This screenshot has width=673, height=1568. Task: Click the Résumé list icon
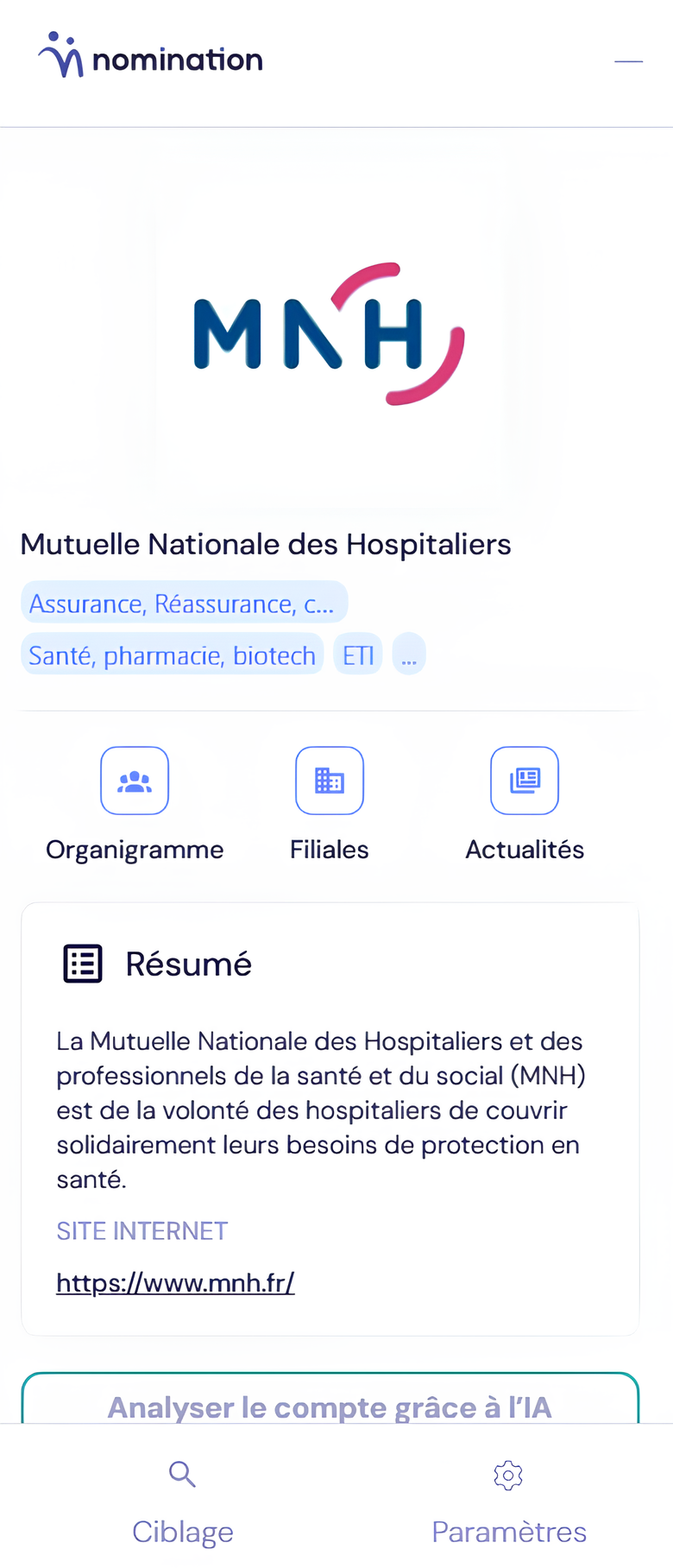click(83, 964)
